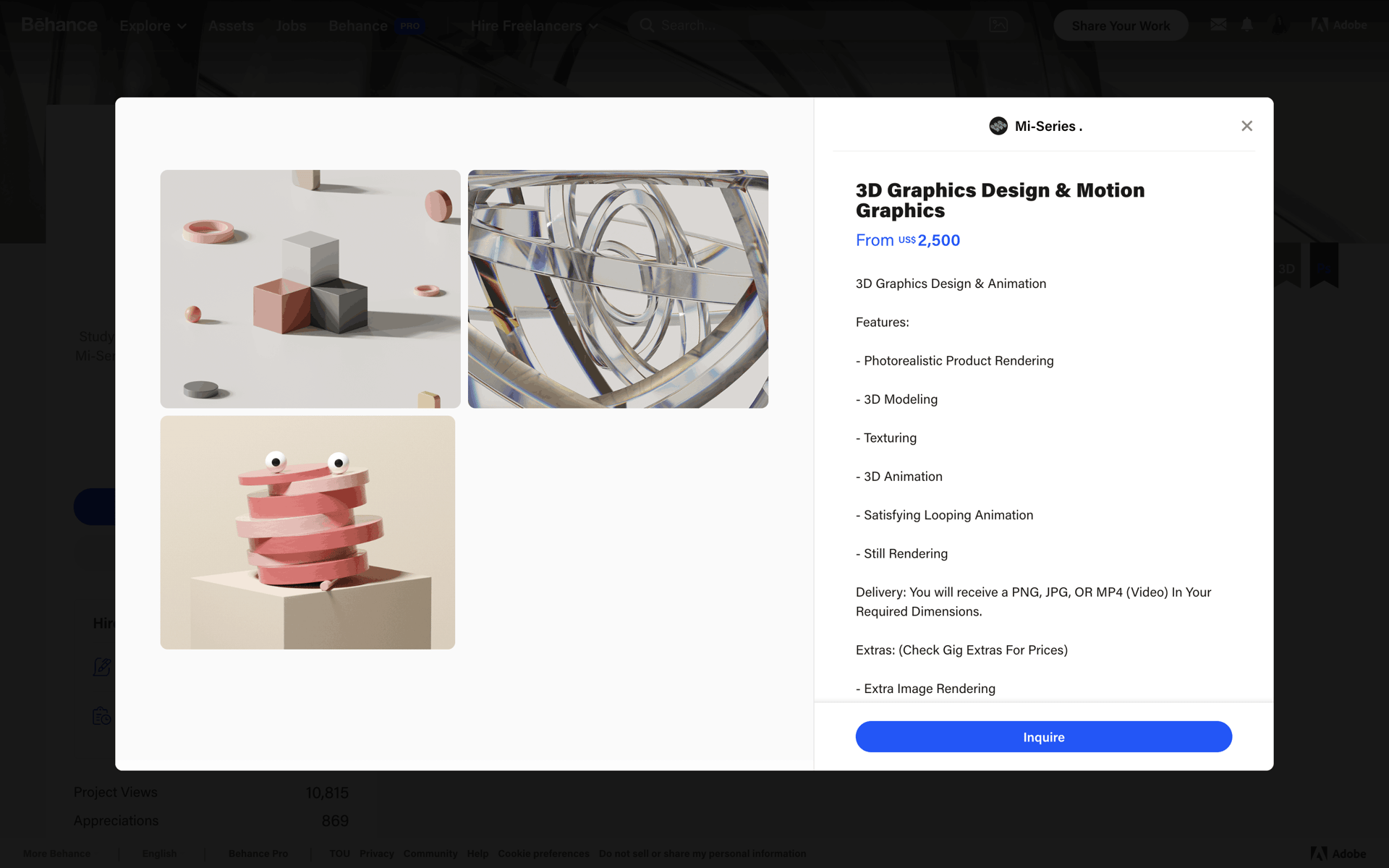Image resolution: width=1389 pixels, height=868 pixels.
Task: Click the image search icon
Action: [x=998, y=25]
